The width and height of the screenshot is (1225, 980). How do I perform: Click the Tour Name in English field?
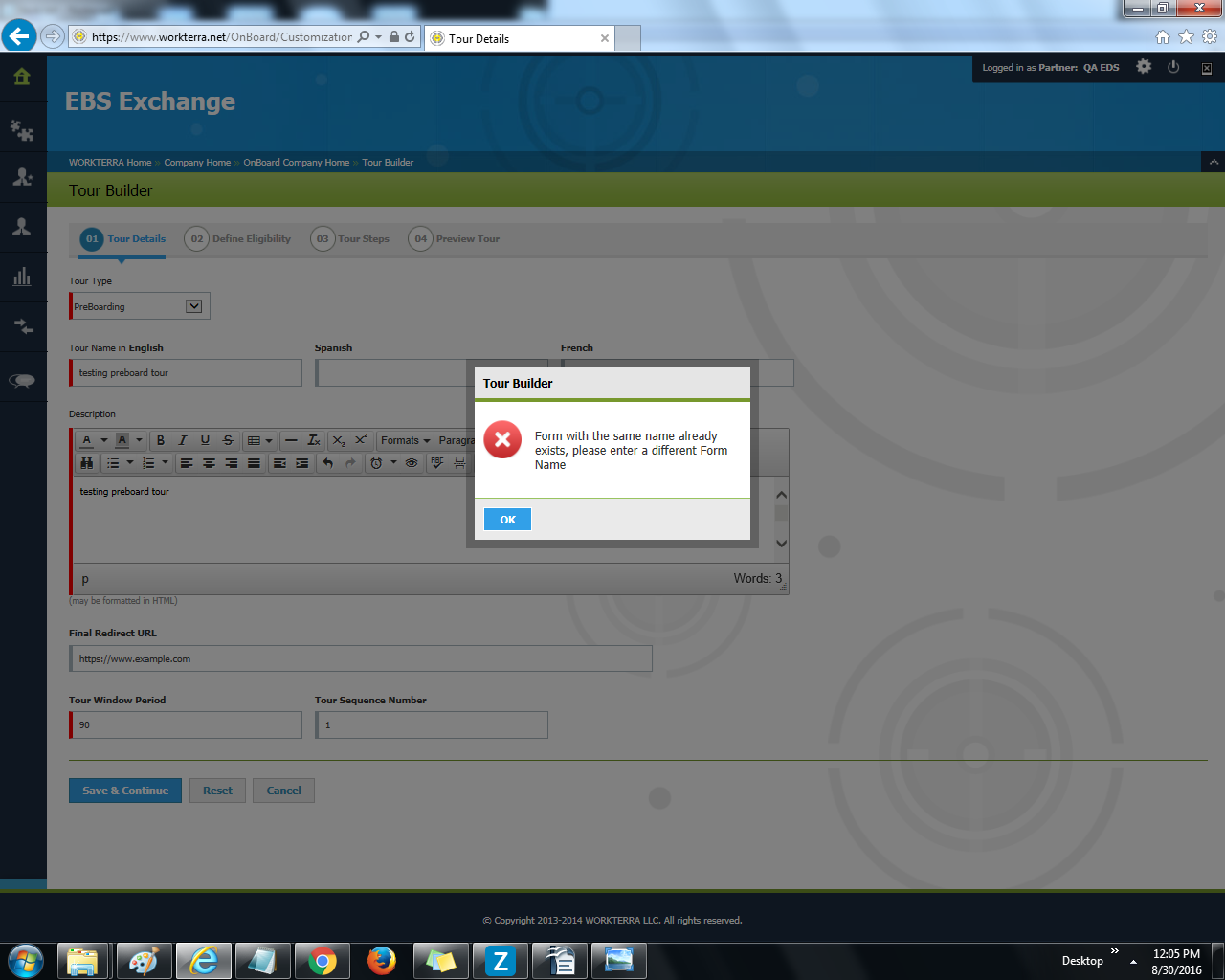(x=186, y=373)
